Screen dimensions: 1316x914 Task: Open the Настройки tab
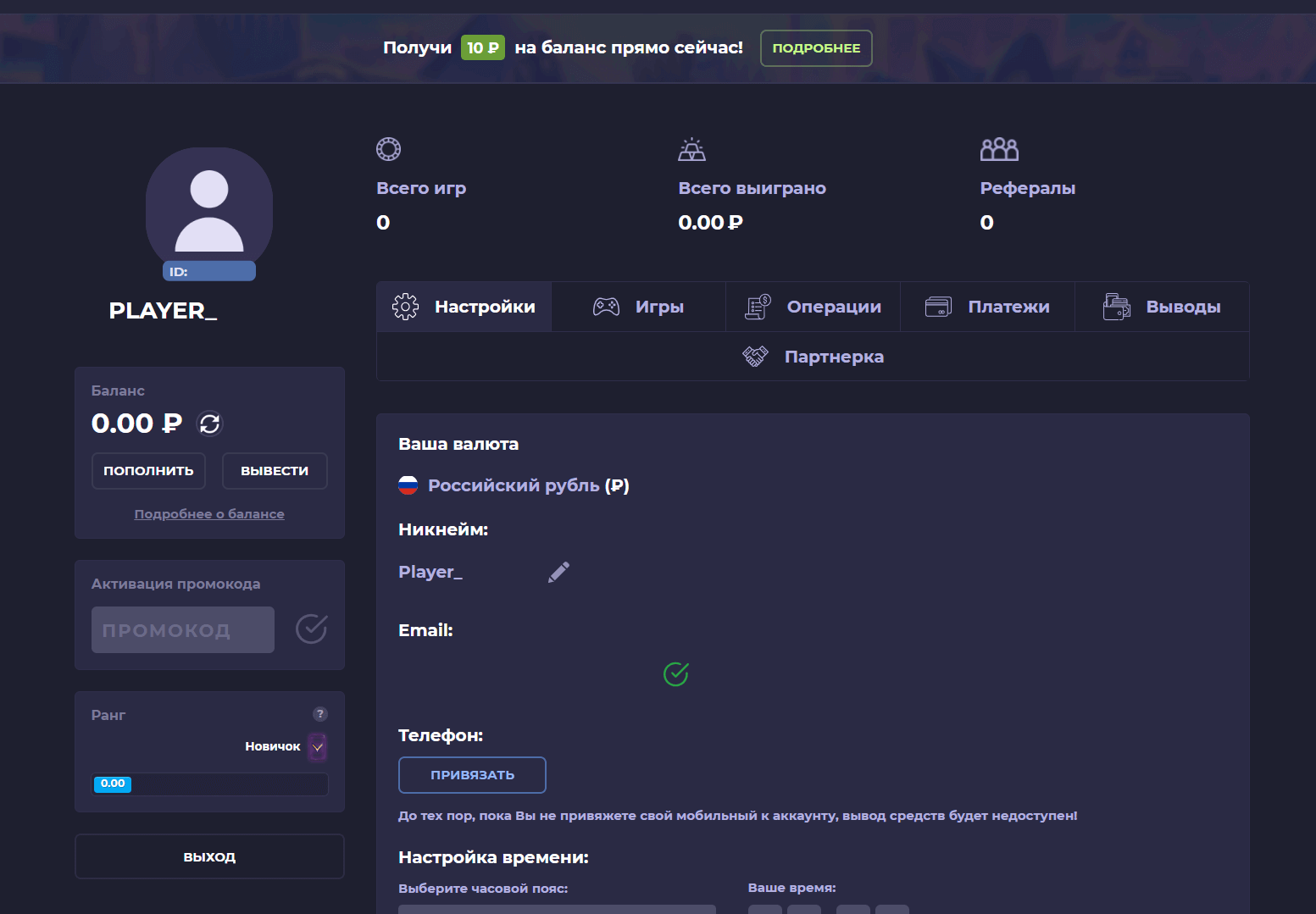tap(464, 307)
